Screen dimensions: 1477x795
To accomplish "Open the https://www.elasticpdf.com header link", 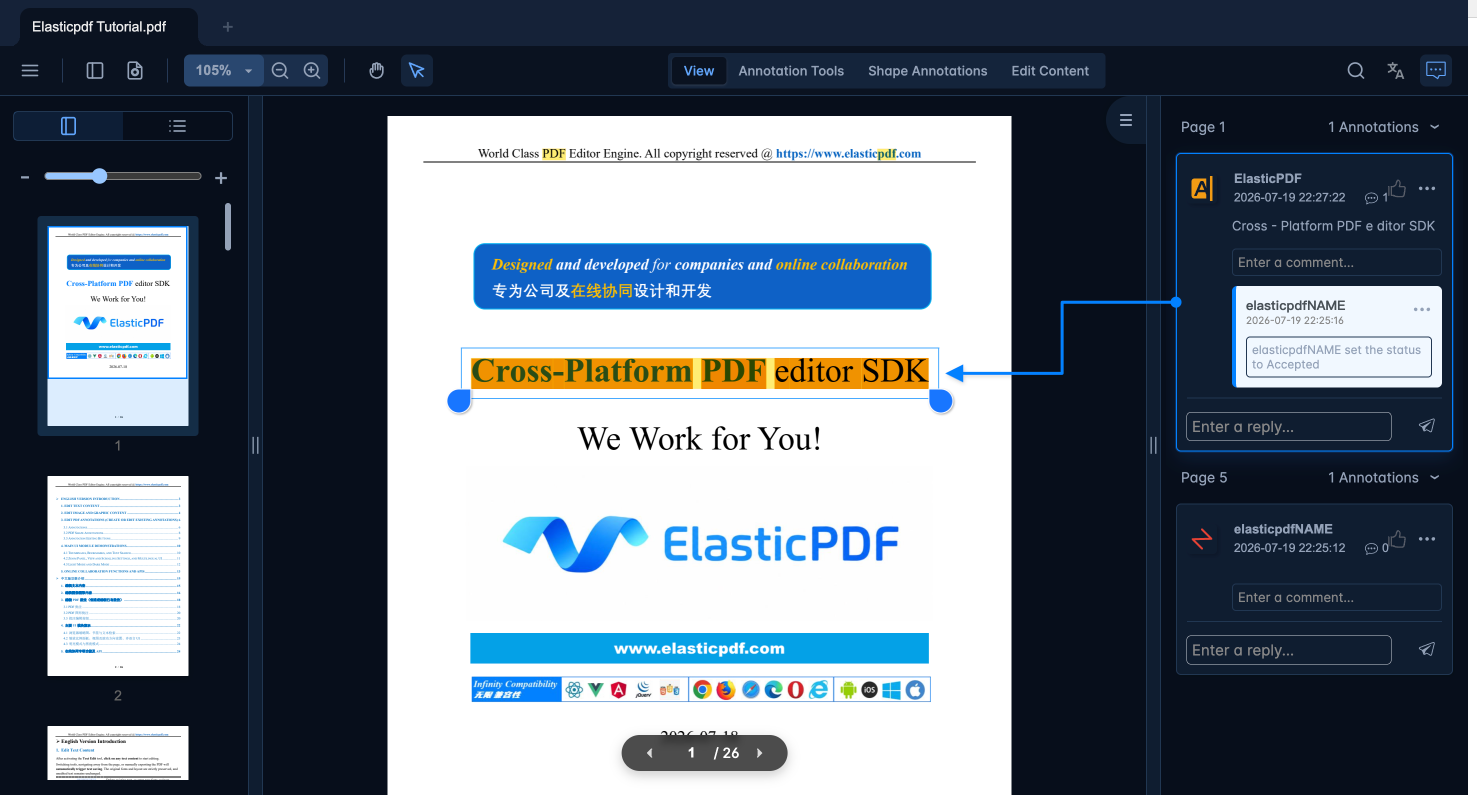I will click(848, 154).
